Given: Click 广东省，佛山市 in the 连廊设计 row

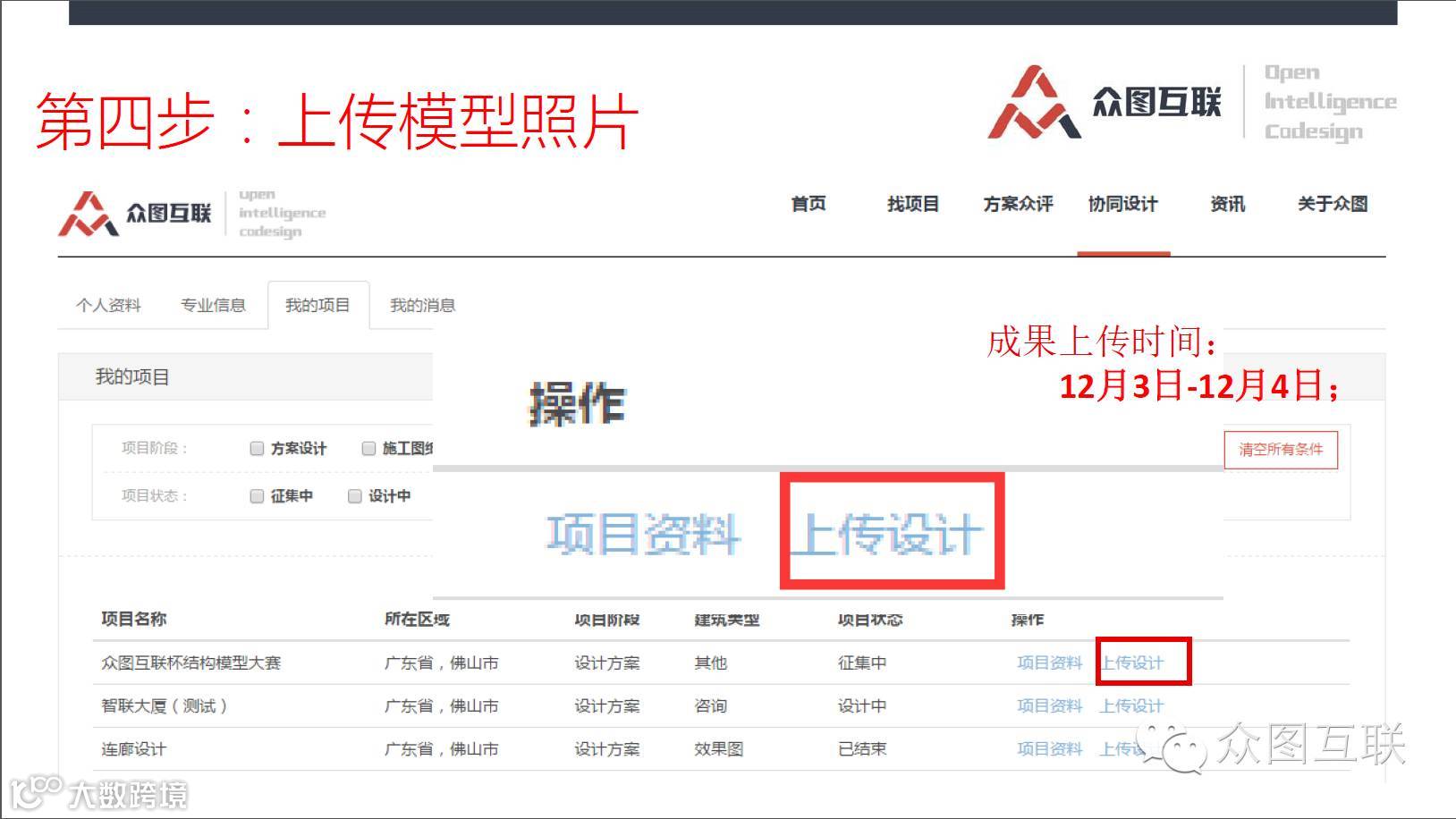Looking at the screenshot, I should pos(441,749).
